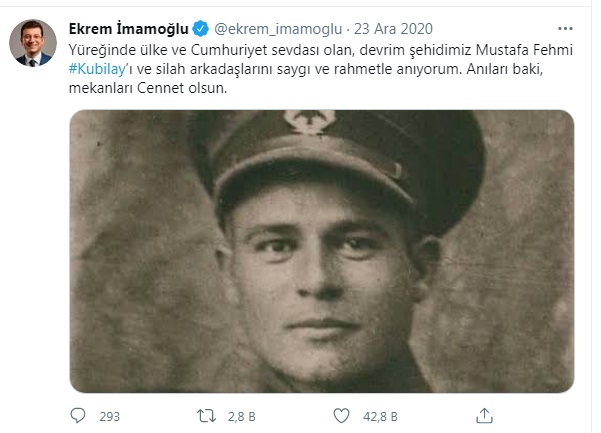Click the 23 Ara 2020 timestamp
The image size is (601, 433).
point(393,29)
